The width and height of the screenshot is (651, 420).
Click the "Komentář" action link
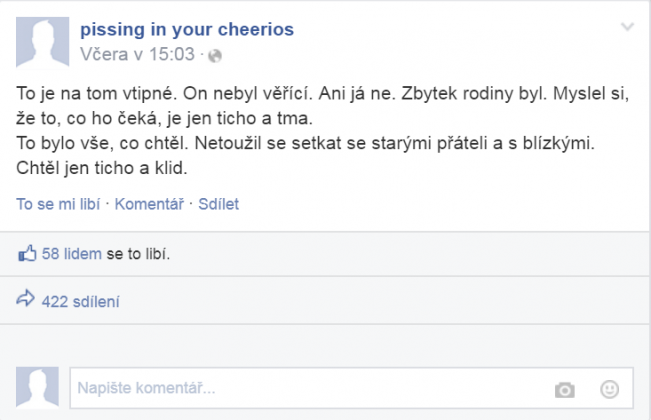pos(149,204)
